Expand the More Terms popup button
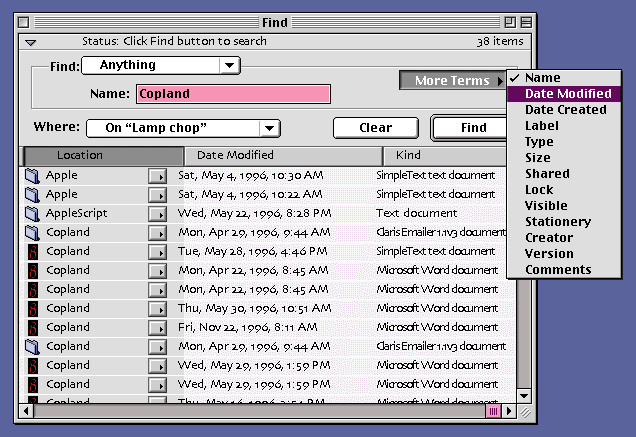Screen dimensions: 636x437 pyautogui.click(x=452, y=80)
